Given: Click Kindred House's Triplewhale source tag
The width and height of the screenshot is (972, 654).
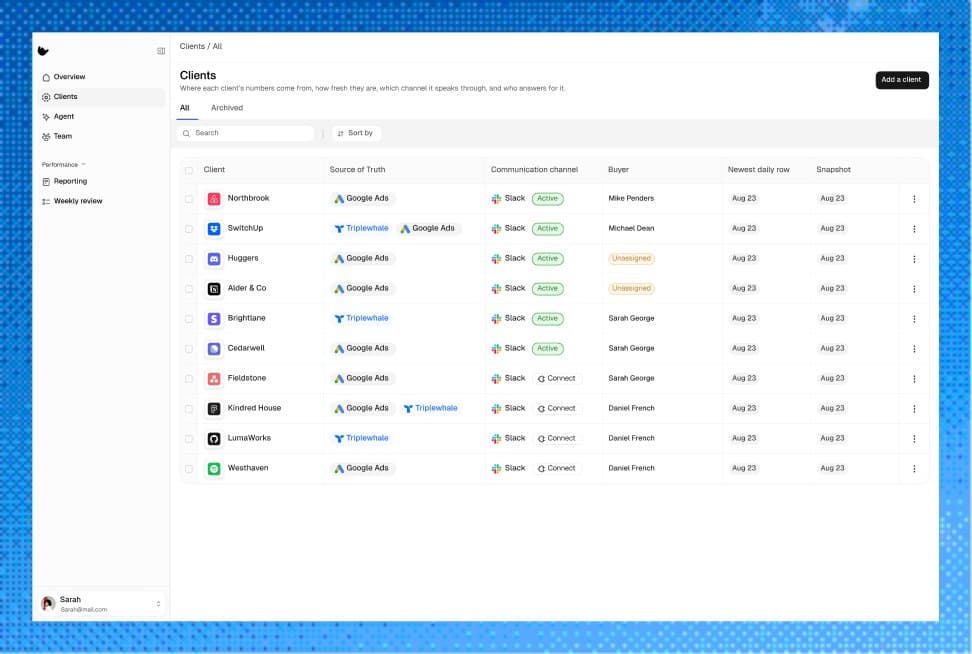Looking at the screenshot, I should click(430, 409).
